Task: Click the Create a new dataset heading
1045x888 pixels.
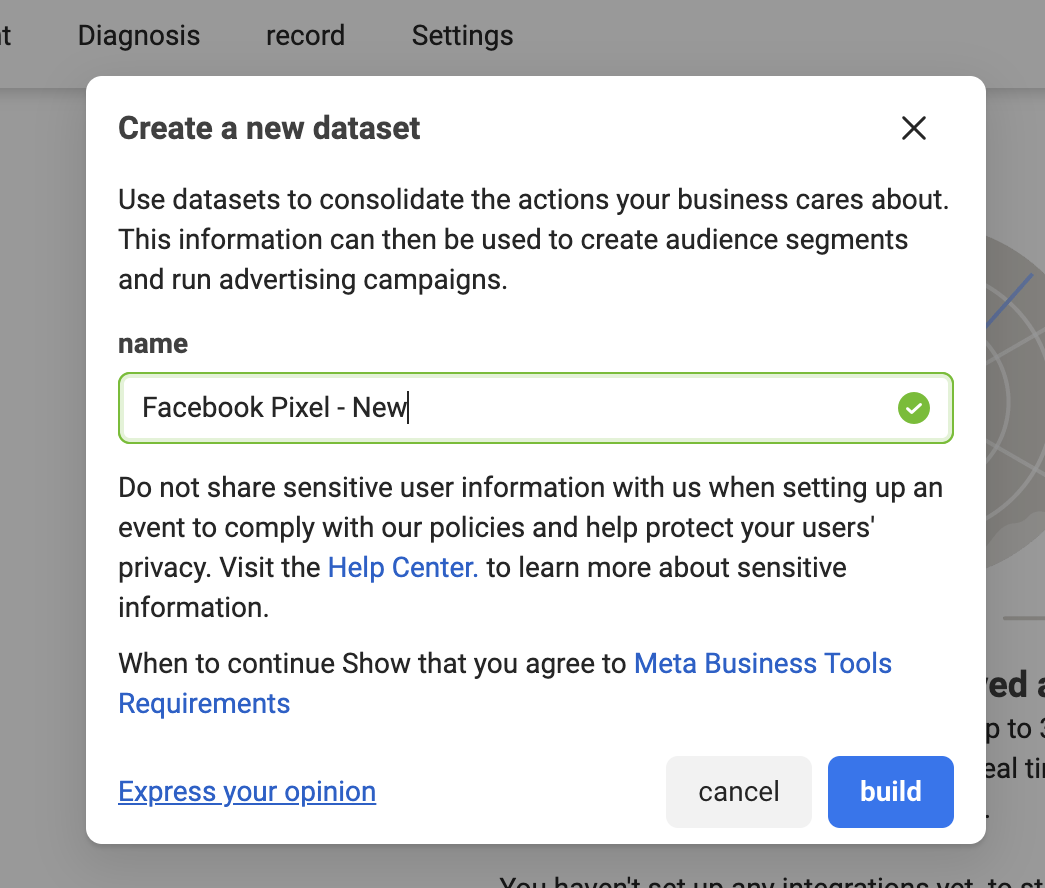Action: coord(269,128)
